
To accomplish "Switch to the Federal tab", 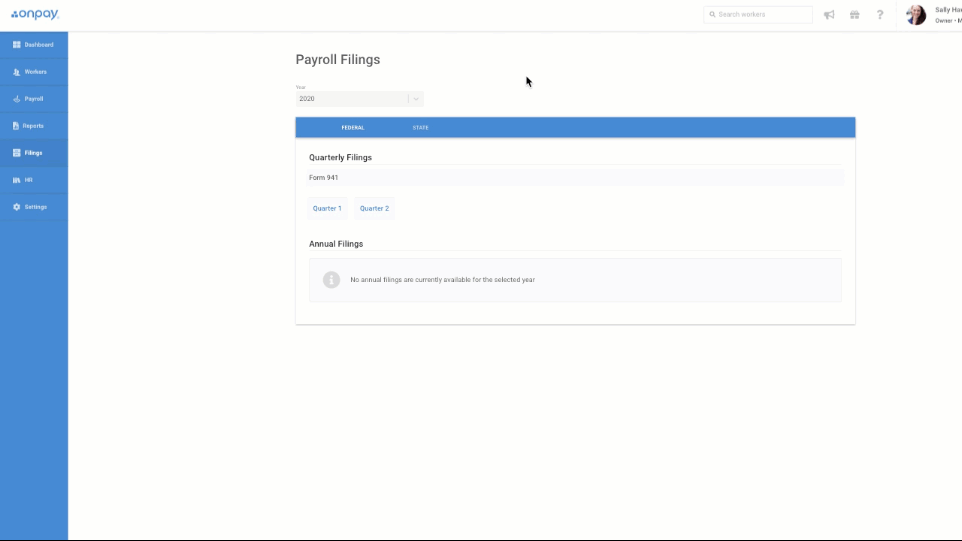I will pyautogui.click(x=353, y=128).
